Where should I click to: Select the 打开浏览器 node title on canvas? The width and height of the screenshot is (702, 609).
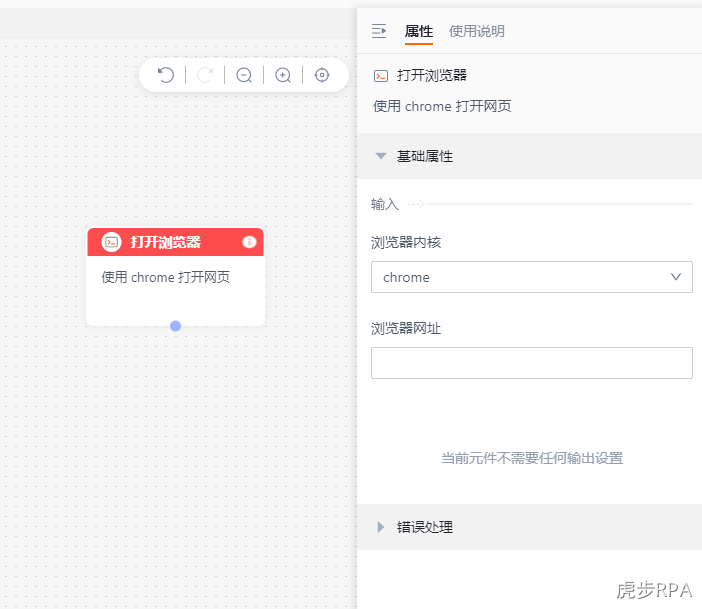[166, 242]
